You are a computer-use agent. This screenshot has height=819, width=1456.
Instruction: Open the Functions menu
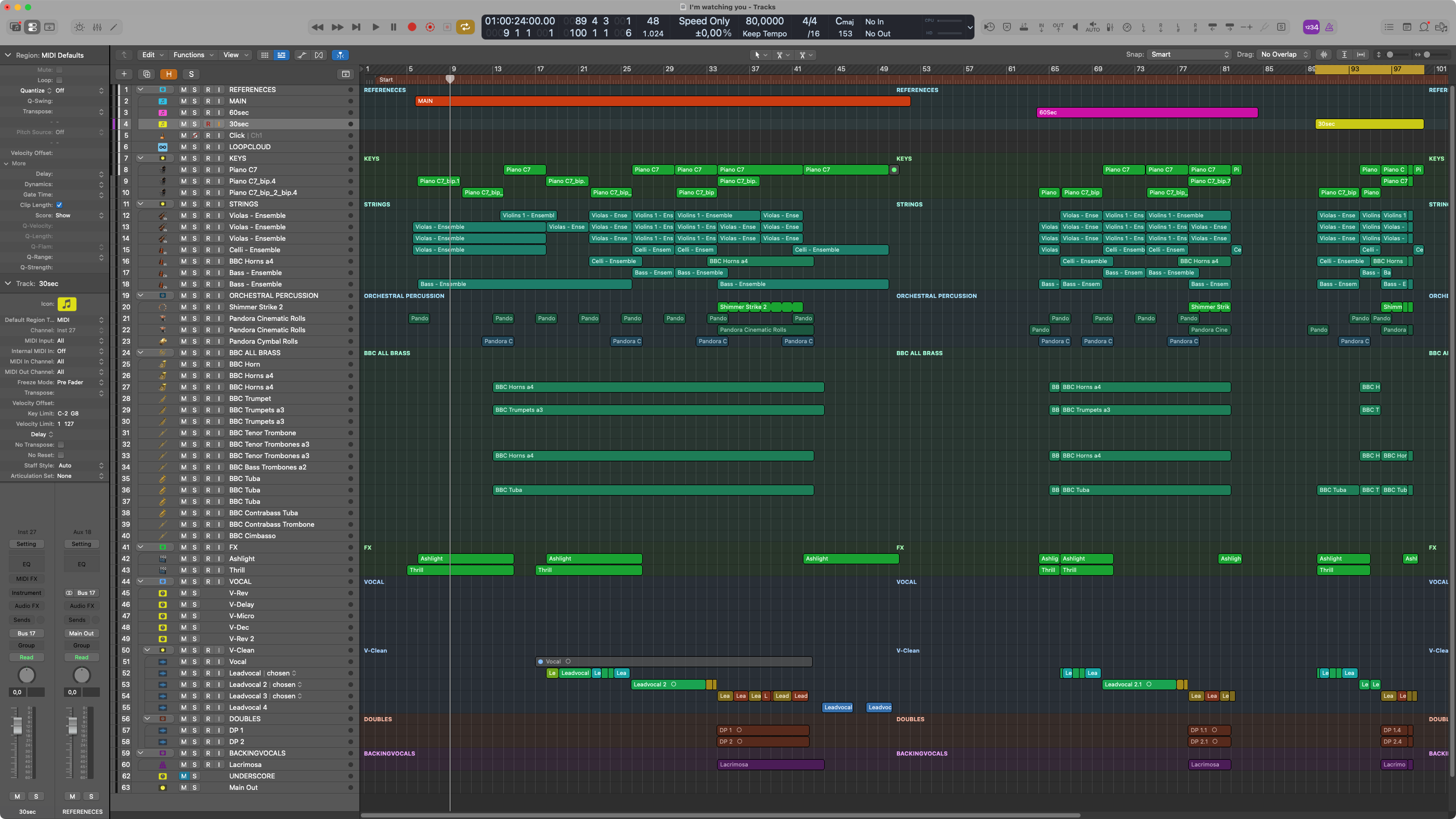[x=193, y=55]
